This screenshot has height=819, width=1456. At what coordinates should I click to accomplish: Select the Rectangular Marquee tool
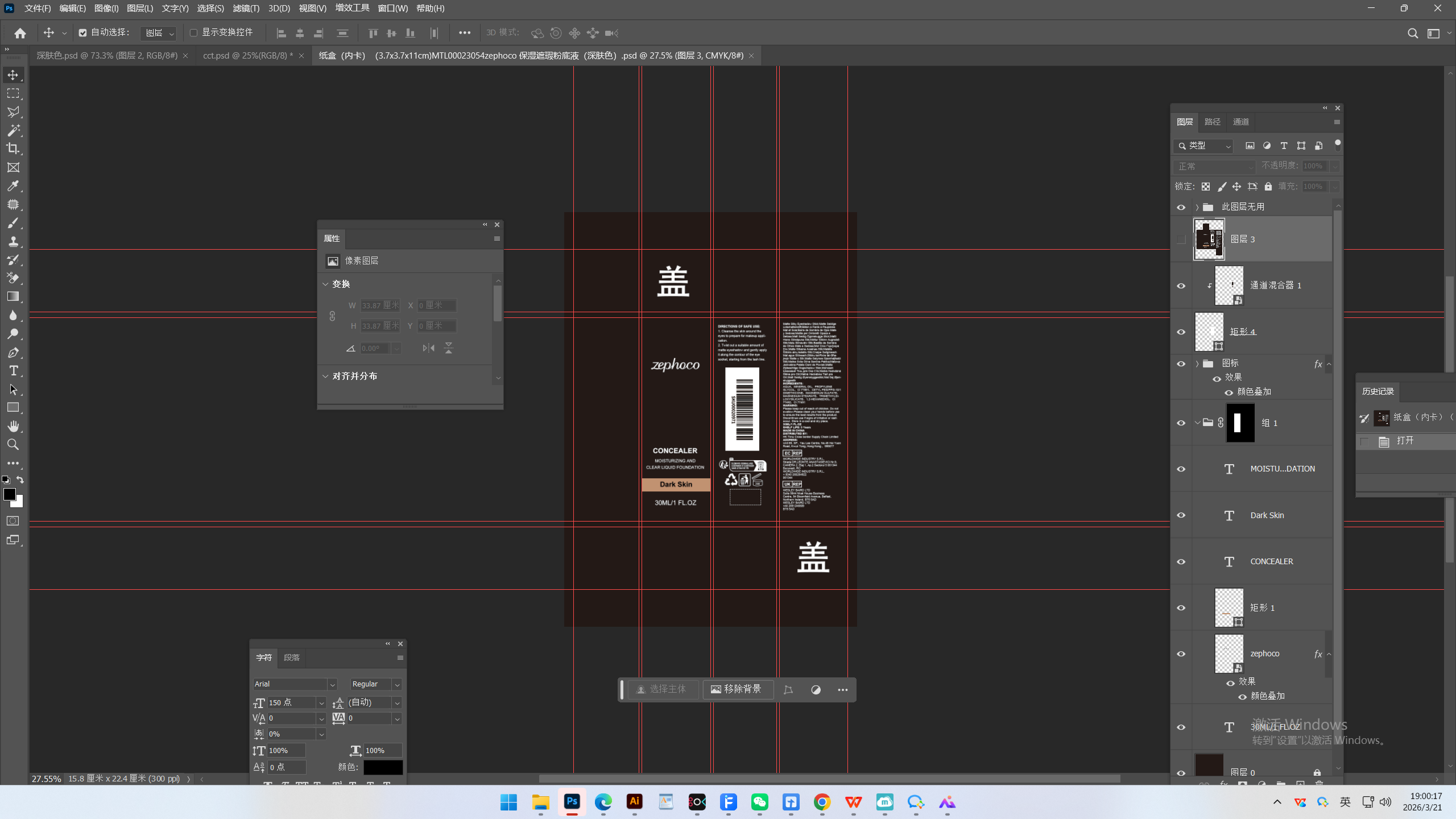coord(13,94)
